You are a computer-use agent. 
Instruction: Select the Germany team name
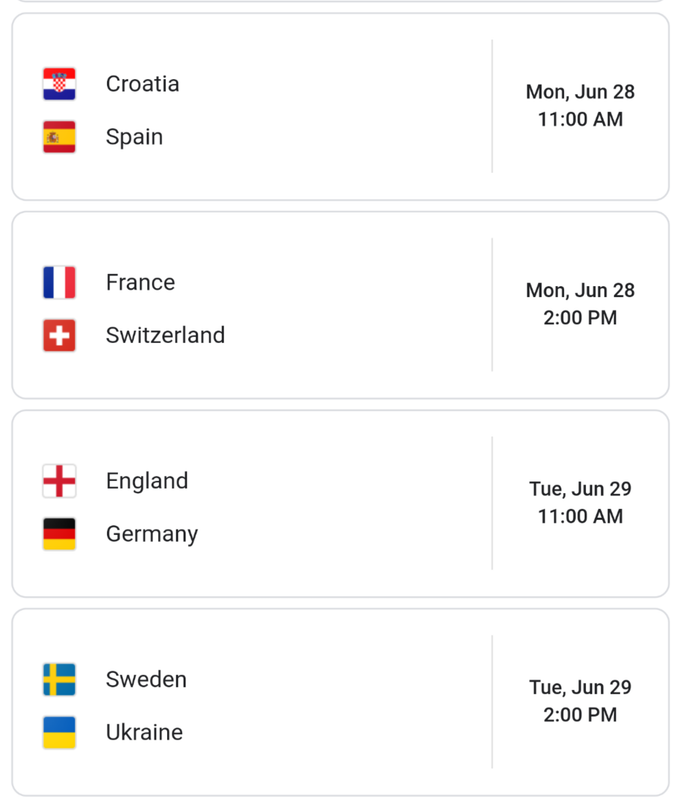pos(152,535)
